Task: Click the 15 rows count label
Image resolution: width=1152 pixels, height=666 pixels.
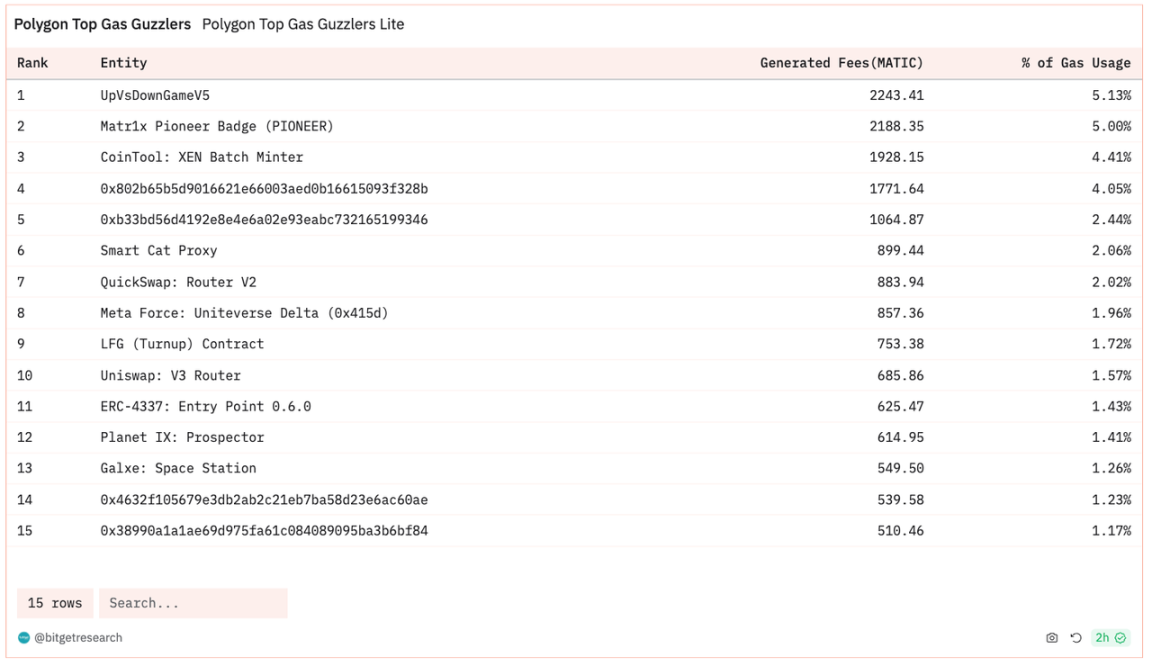Action: (55, 603)
